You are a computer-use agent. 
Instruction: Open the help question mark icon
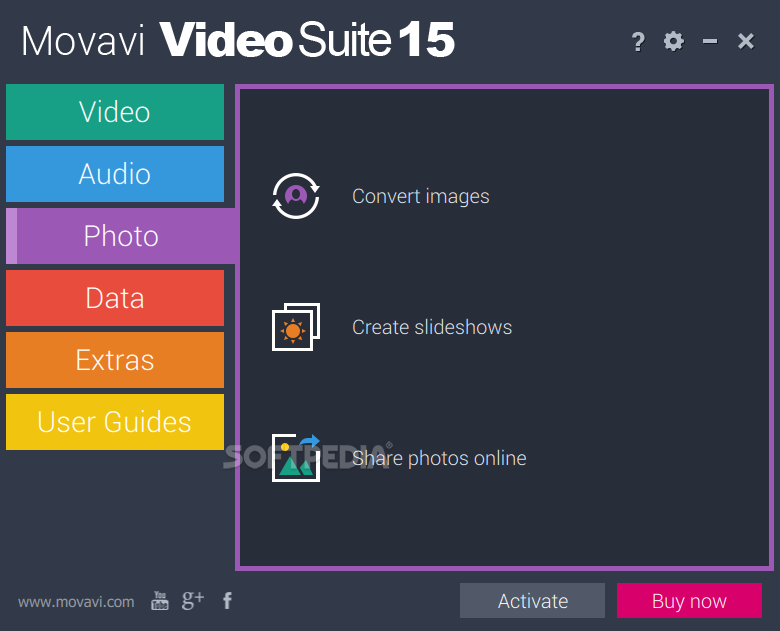click(x=638, y=42)
